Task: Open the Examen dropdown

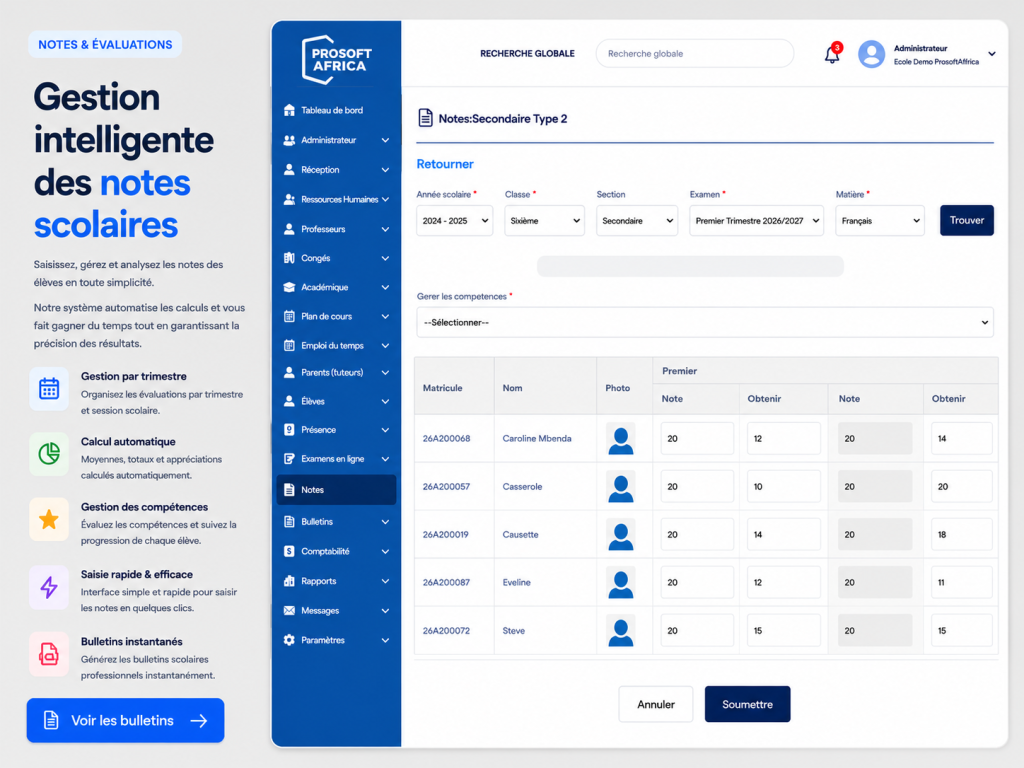Action: [x=756, y=221]
